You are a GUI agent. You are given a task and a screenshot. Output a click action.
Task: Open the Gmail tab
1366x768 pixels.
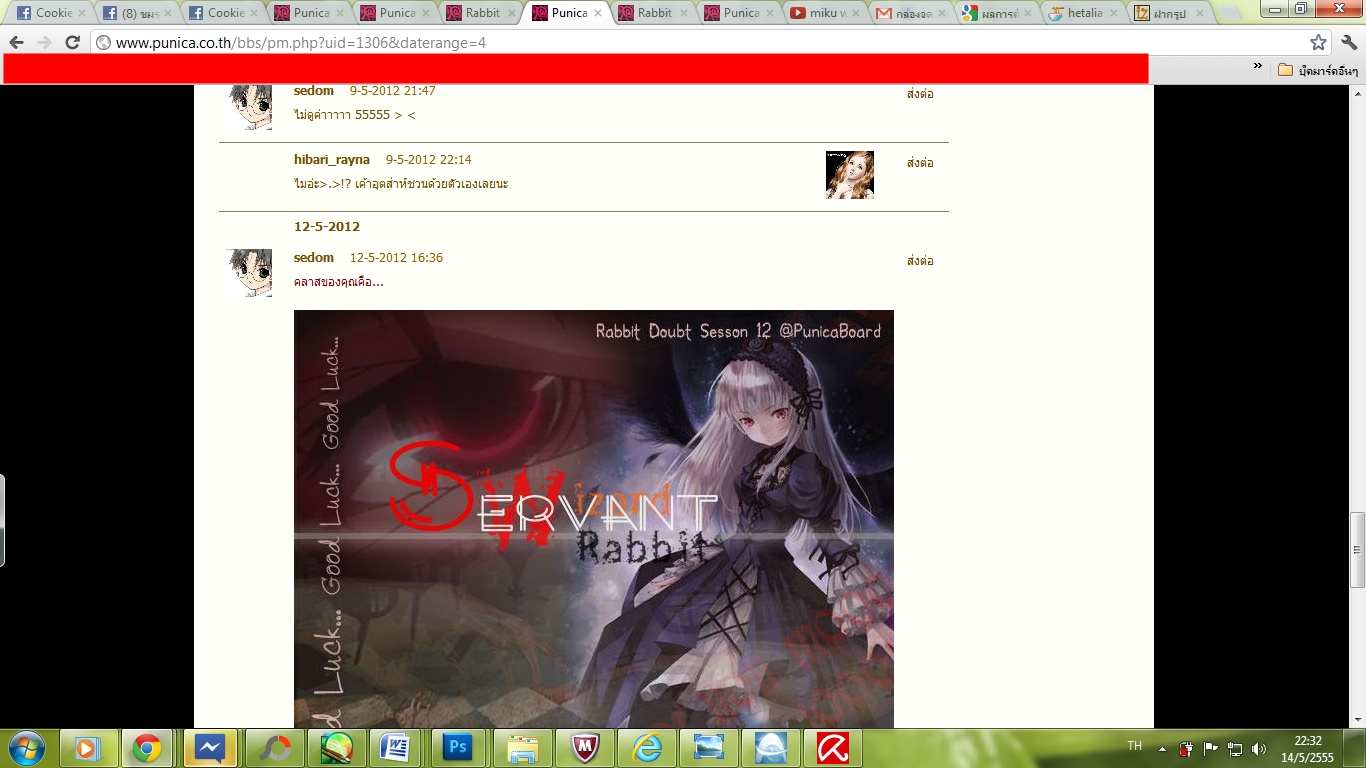point(911,13)
